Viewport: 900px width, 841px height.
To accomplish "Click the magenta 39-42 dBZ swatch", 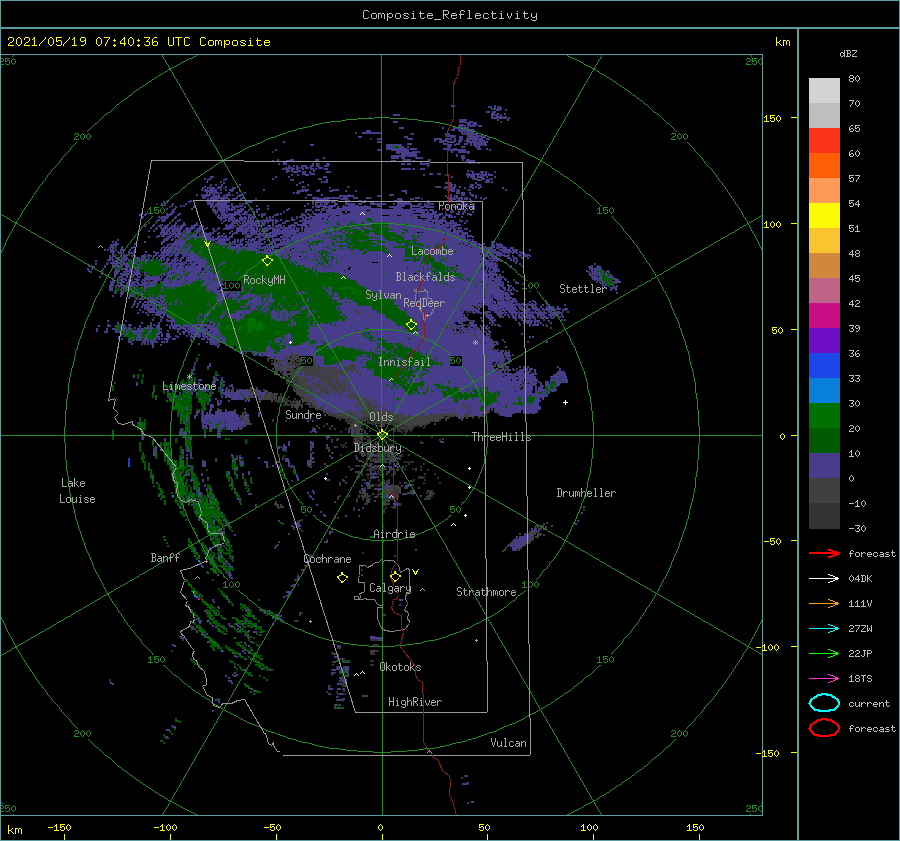I will [x=824, y=315].
